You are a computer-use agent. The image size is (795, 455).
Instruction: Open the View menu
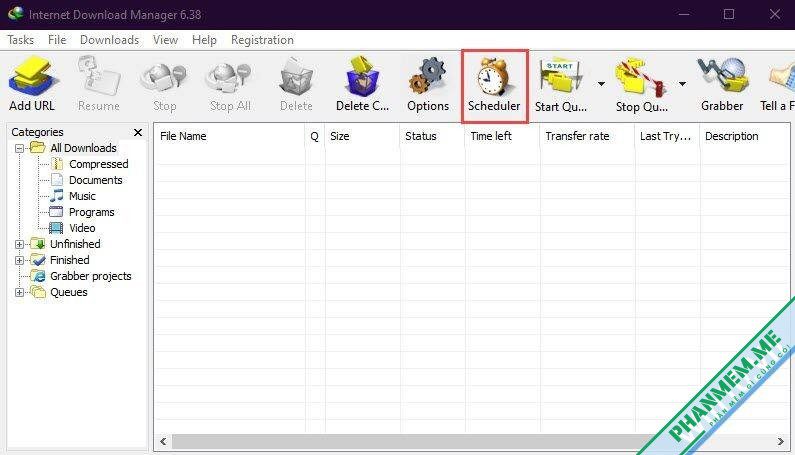(x=165, y=40)
